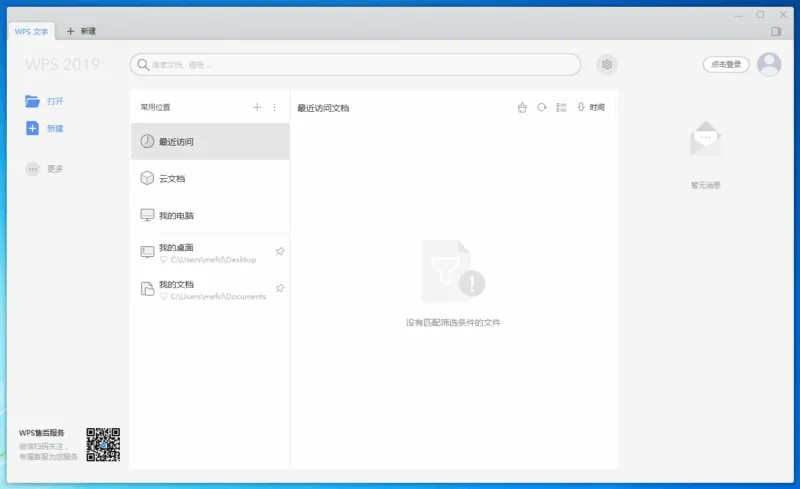Click the WPS售后服务 text
The height and width of the screenshot is (489, 800).
(x=42, y=433)
